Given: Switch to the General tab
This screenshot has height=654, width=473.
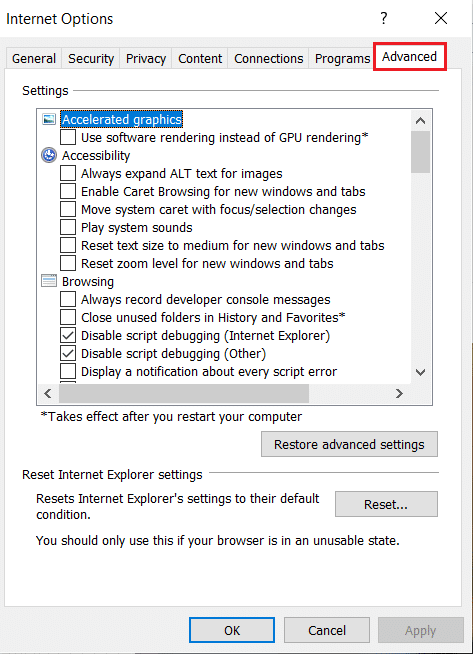Looking at the screenshot, I should [34, 58].
